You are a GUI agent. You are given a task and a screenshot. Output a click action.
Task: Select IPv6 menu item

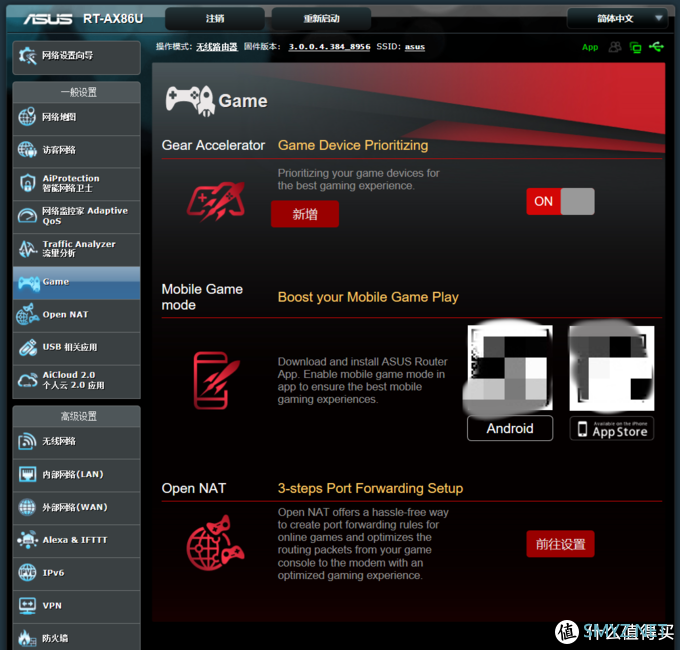tap(77, 574)
